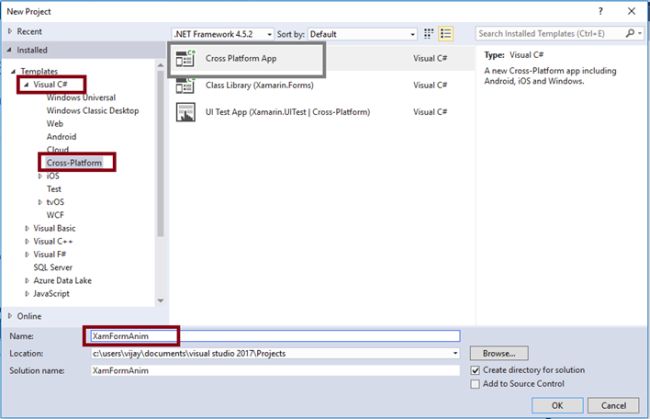
Task: Enable Add to Source Control checkbox
Action: coord(475,384)
